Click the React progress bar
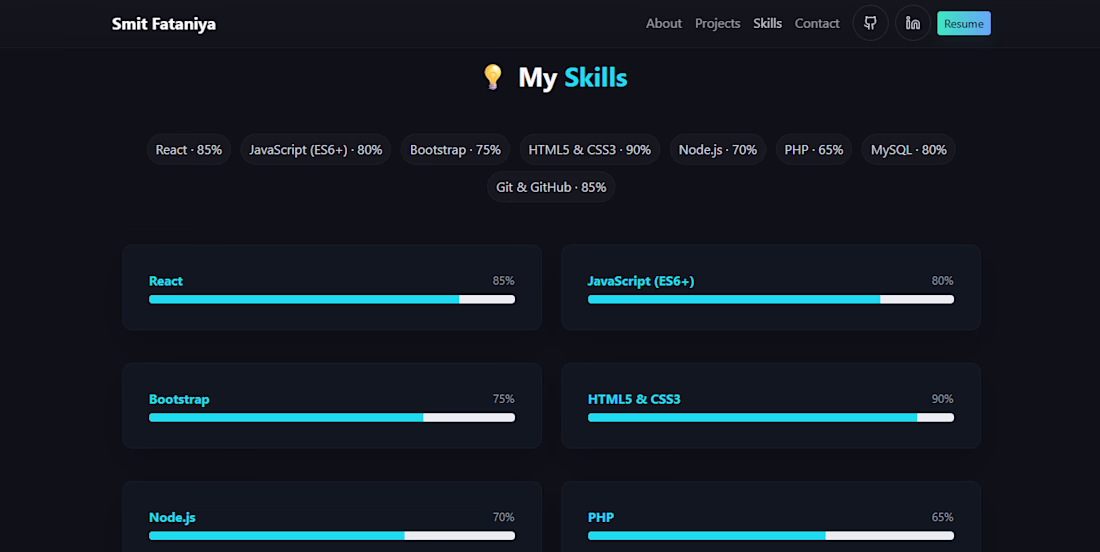Viewport: 1100px width, 552px height. pyautogui.click(x=332, y=299)
